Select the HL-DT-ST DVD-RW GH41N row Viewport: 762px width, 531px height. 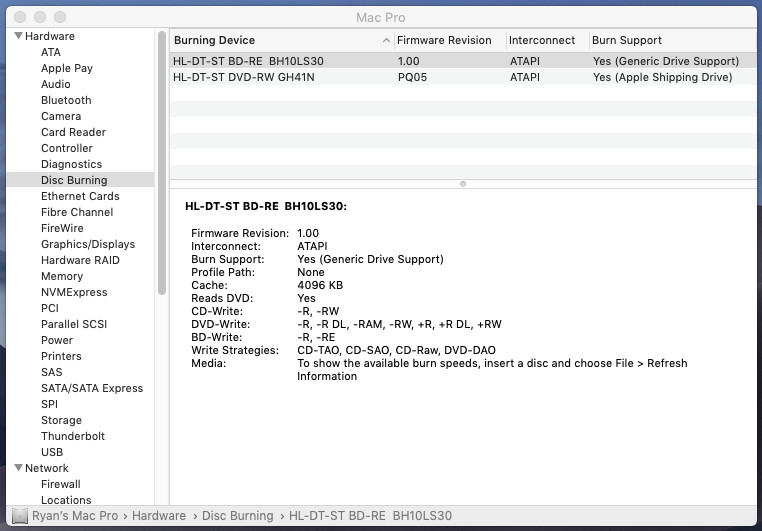click(244, 77)
